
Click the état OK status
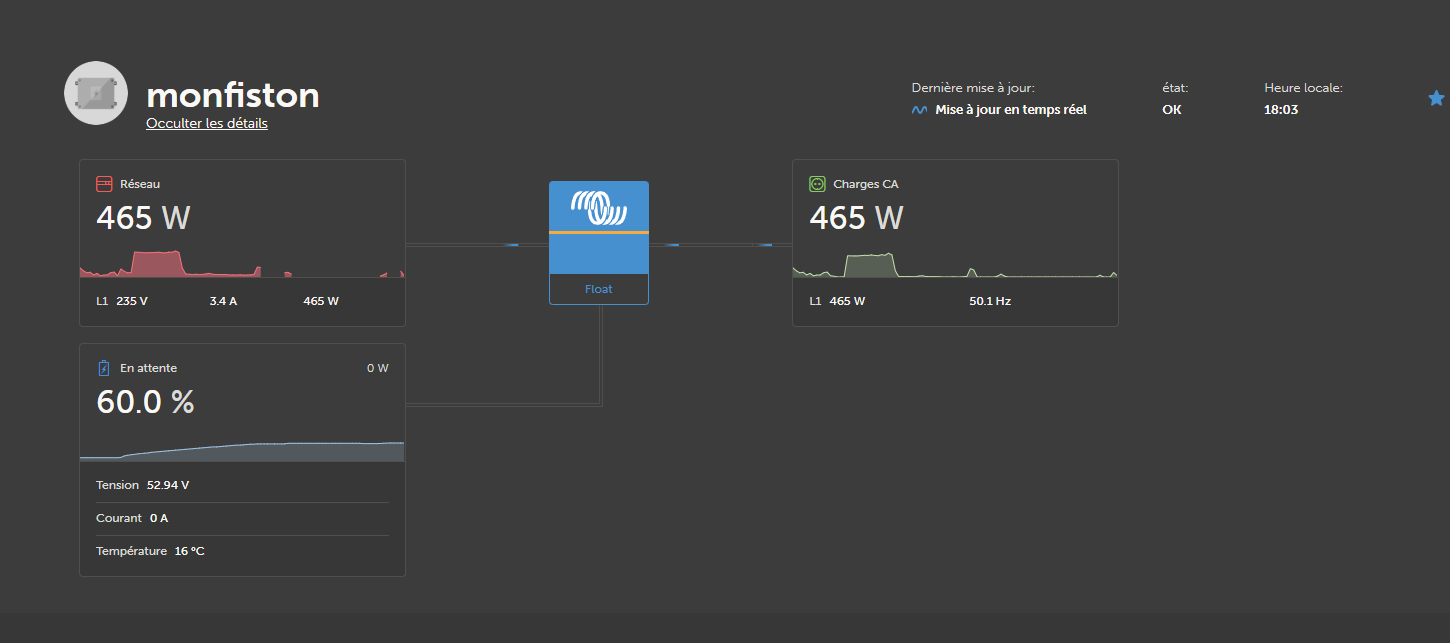pos(1172,110)
